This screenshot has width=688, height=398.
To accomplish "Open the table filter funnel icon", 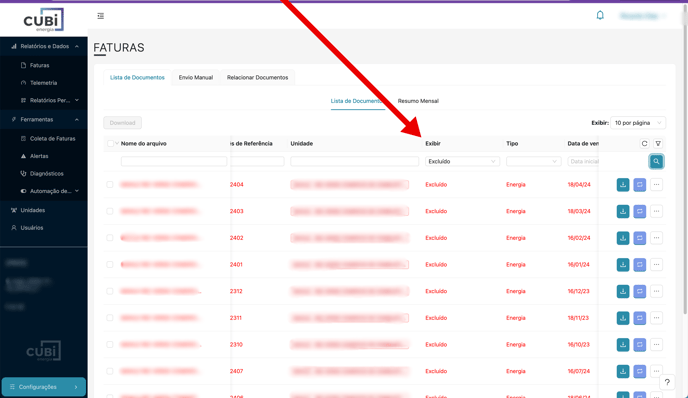I will point(658,143).
